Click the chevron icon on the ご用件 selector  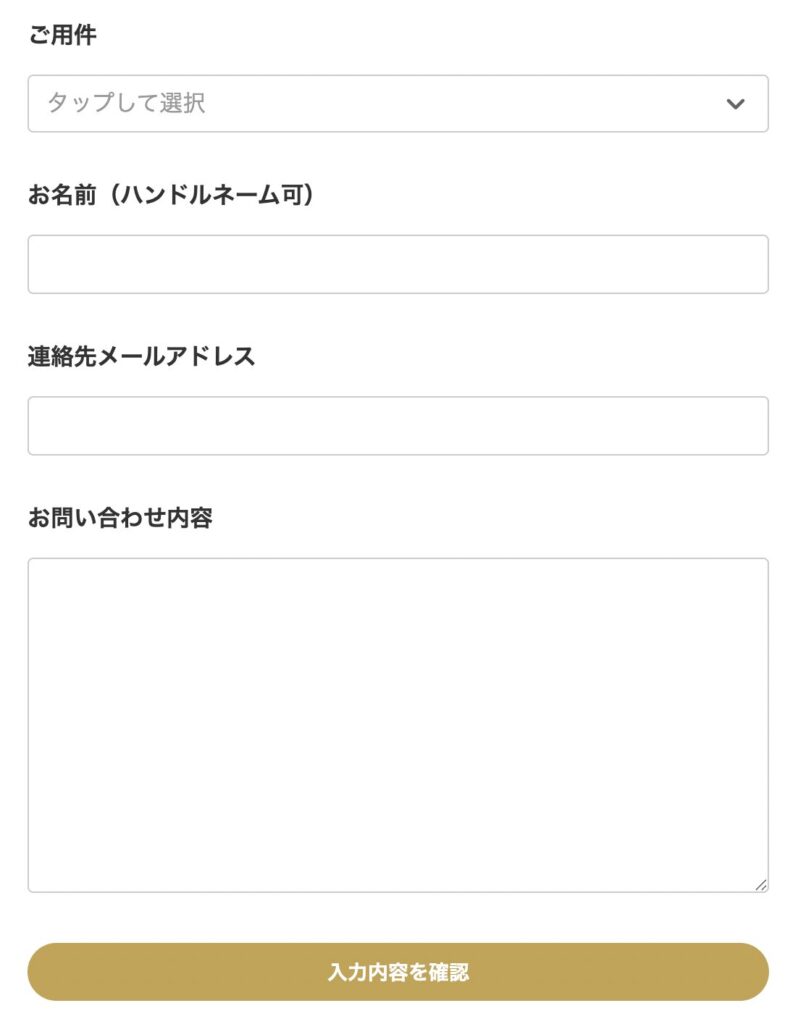[x=736, y=101]
